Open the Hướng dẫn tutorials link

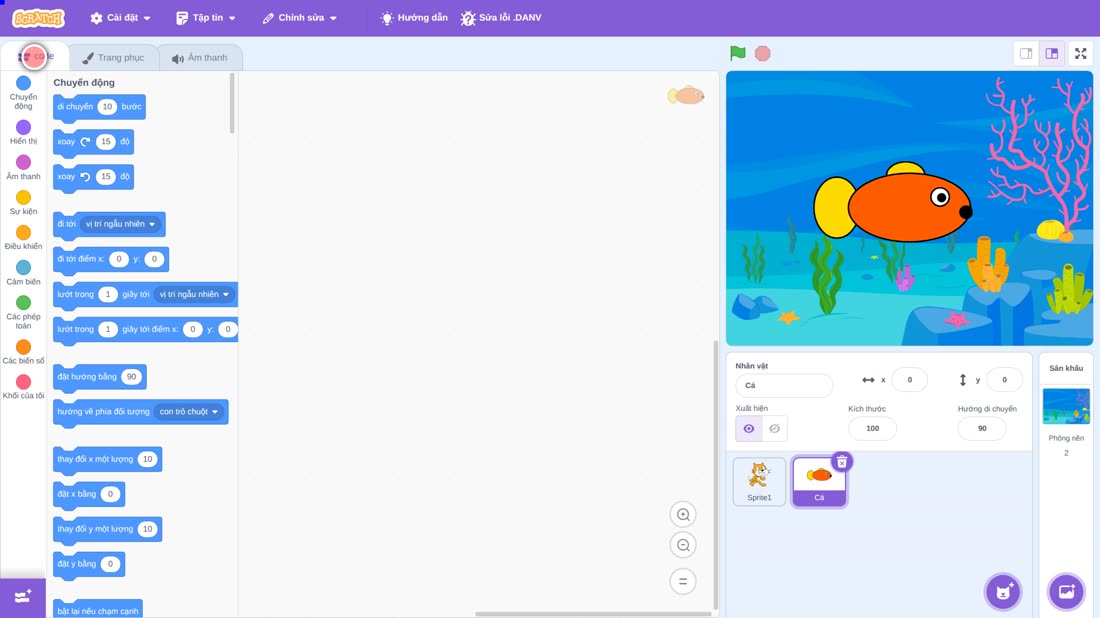click(x=414, y=18)
